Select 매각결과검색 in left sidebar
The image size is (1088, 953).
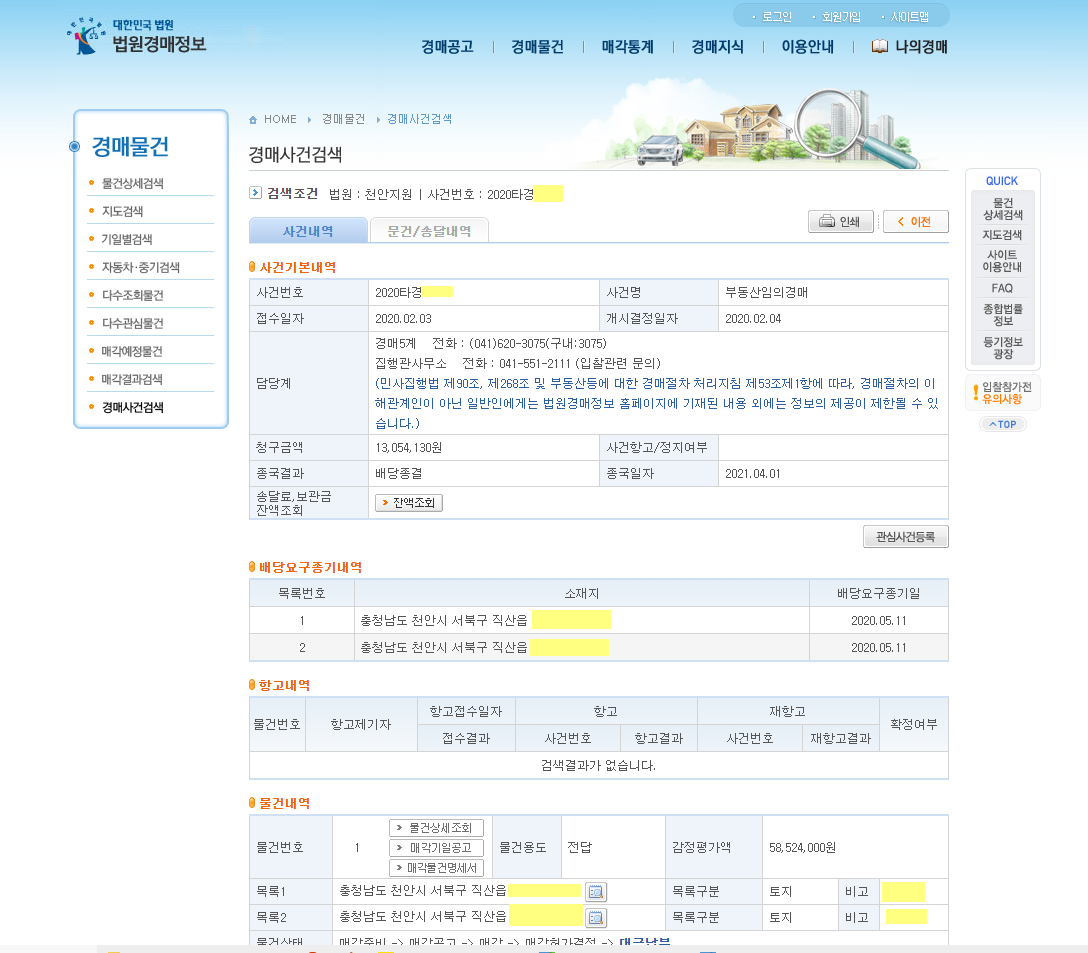pyautogui.click(x=133, y=379)
